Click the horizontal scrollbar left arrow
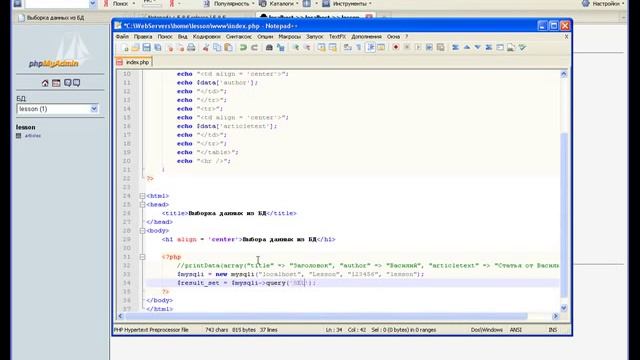This screenshot has height=360, width=640. [120, 316]
